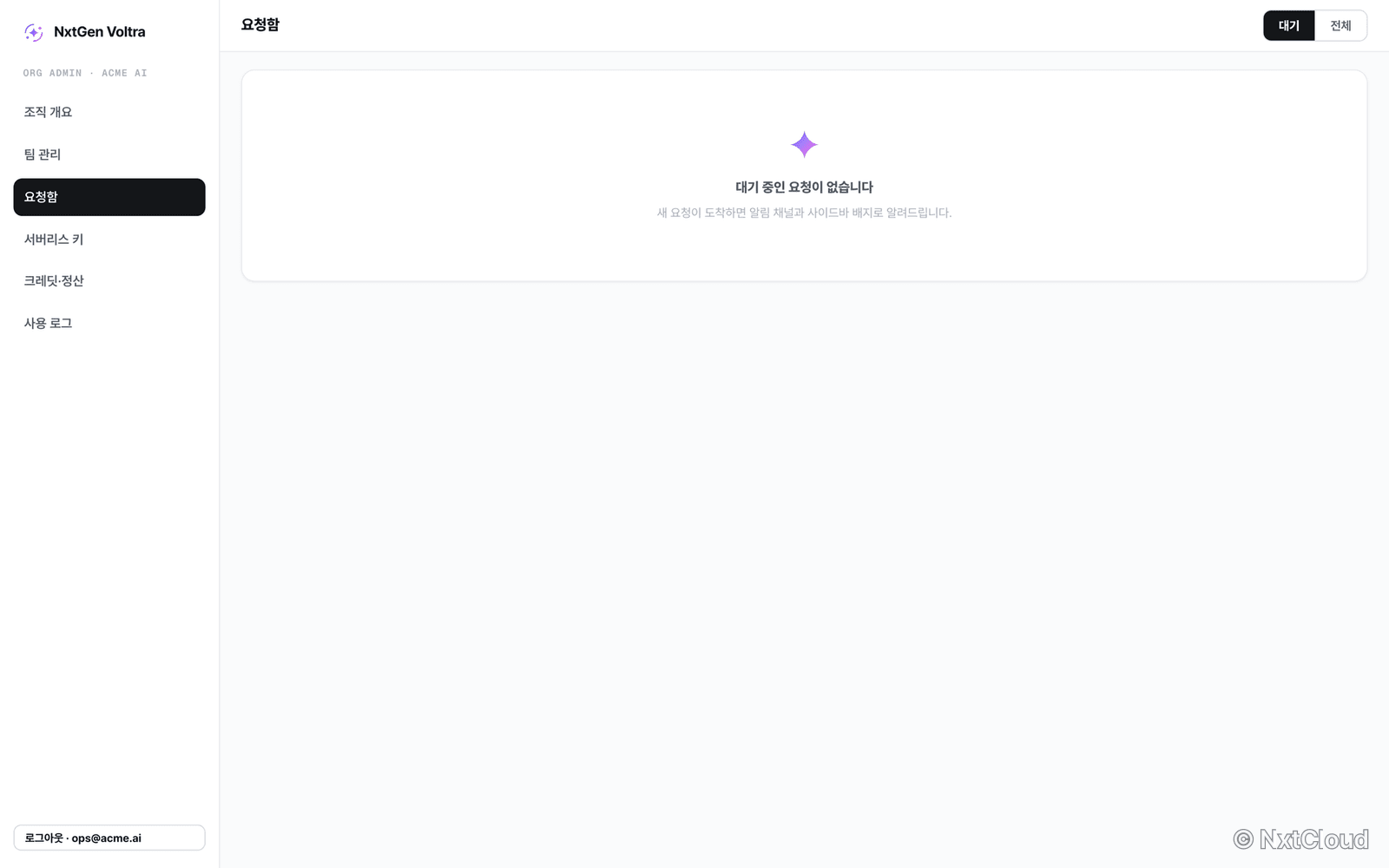Open 서버리스 키 section
This screenshot has width=1389, height=868.
(x=109, y=239)
